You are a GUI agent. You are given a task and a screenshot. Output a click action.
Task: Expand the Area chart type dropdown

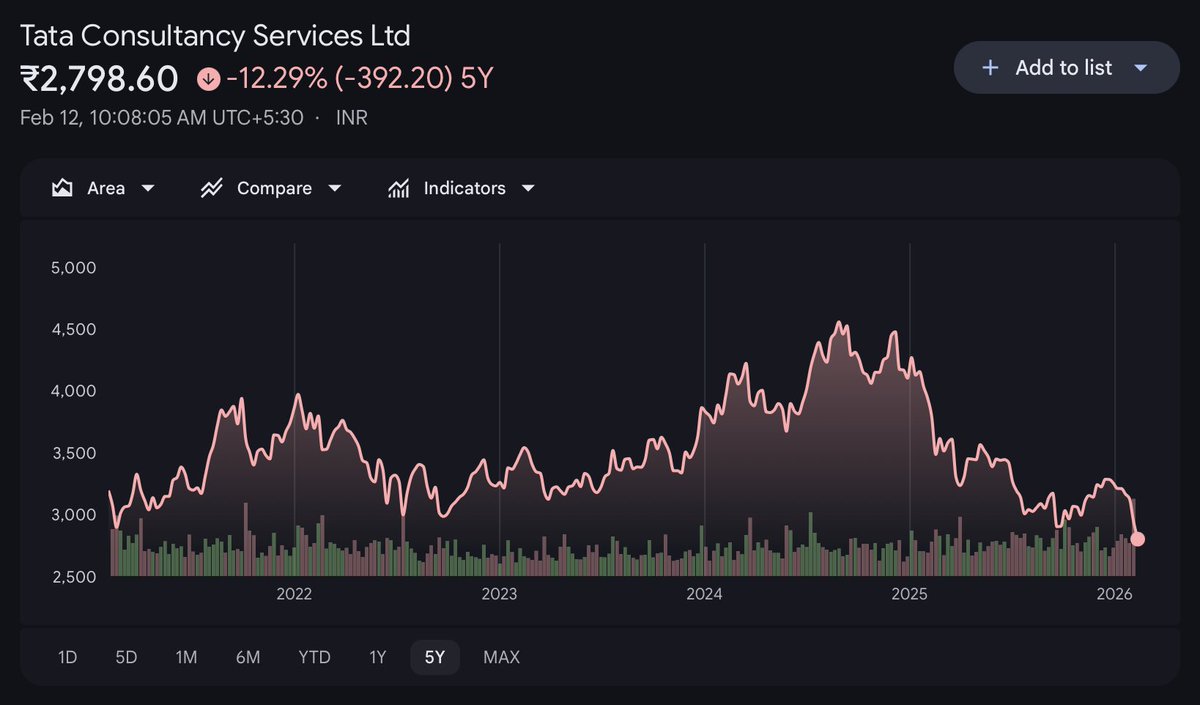click(x=148, y=187)
